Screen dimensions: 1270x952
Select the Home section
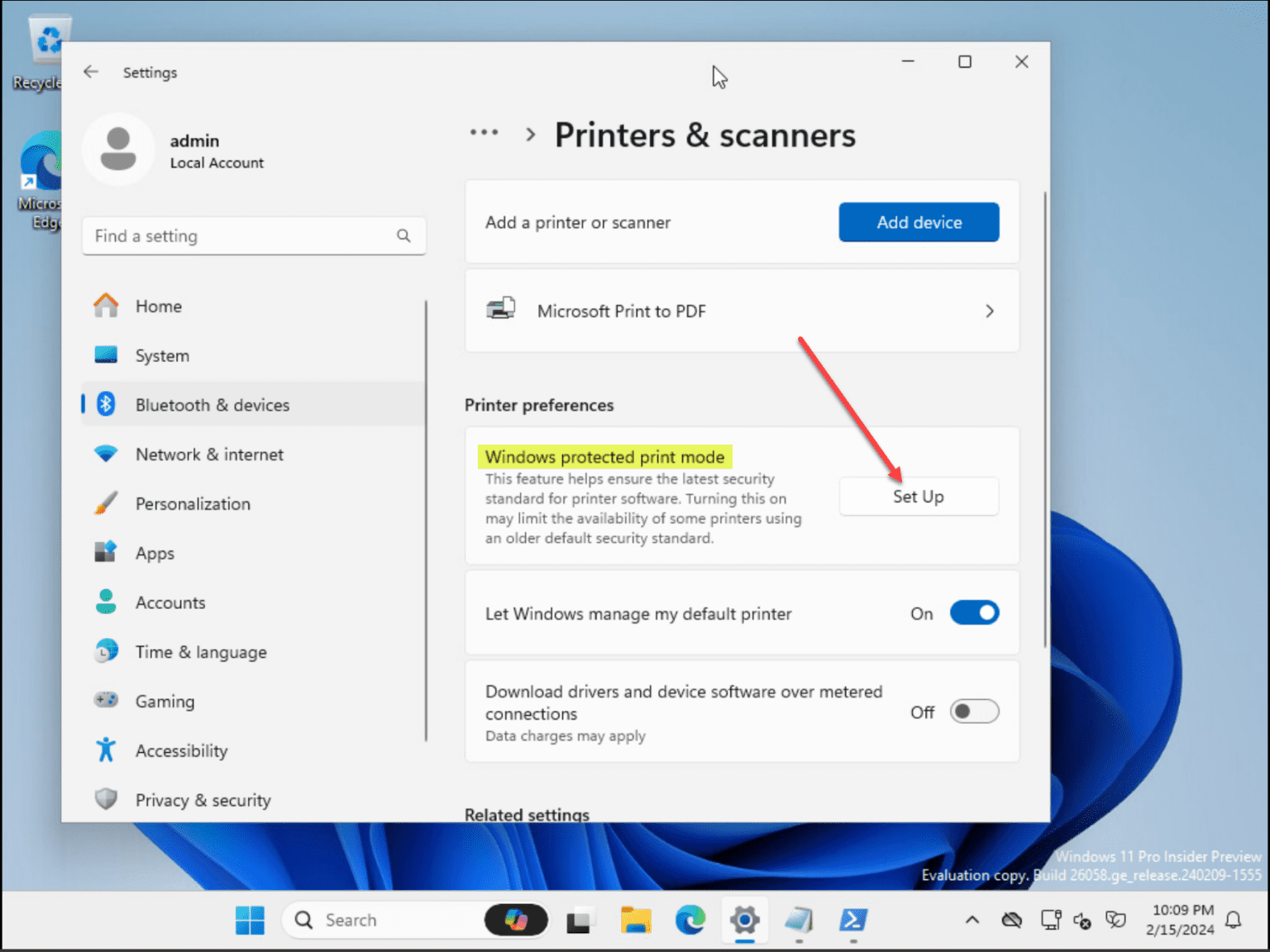point(158,306)
